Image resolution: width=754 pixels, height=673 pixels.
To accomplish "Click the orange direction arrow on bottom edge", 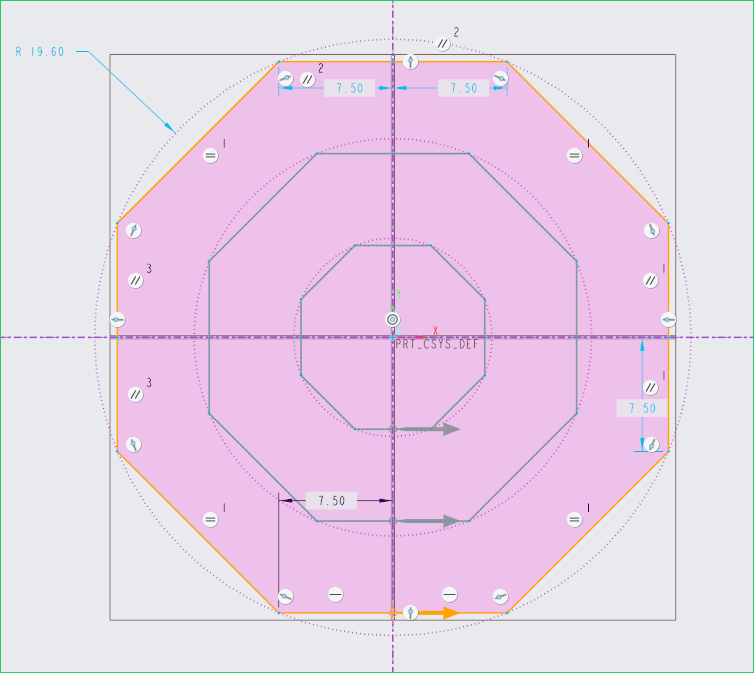I will [x=438, y=613].
